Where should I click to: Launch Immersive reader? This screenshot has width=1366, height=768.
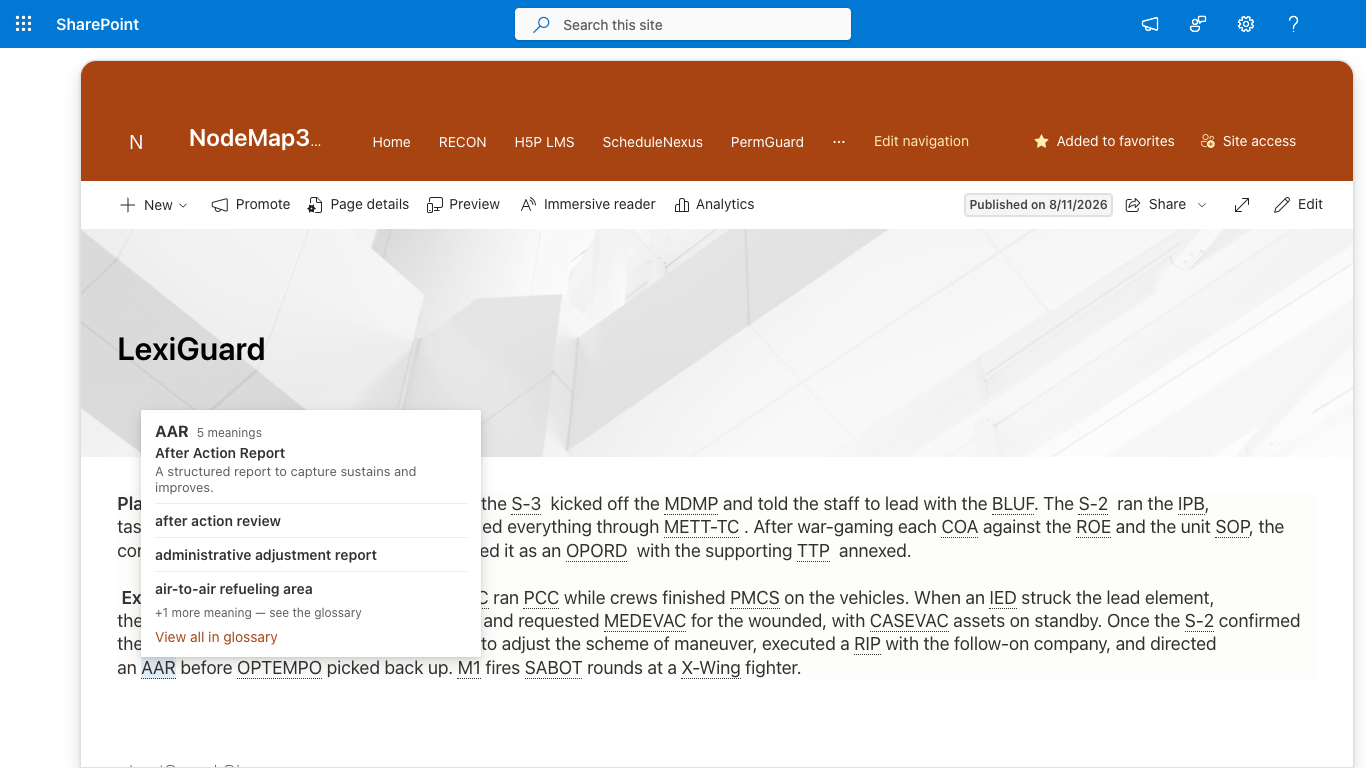pyautogui.click(x=588, y=205)
